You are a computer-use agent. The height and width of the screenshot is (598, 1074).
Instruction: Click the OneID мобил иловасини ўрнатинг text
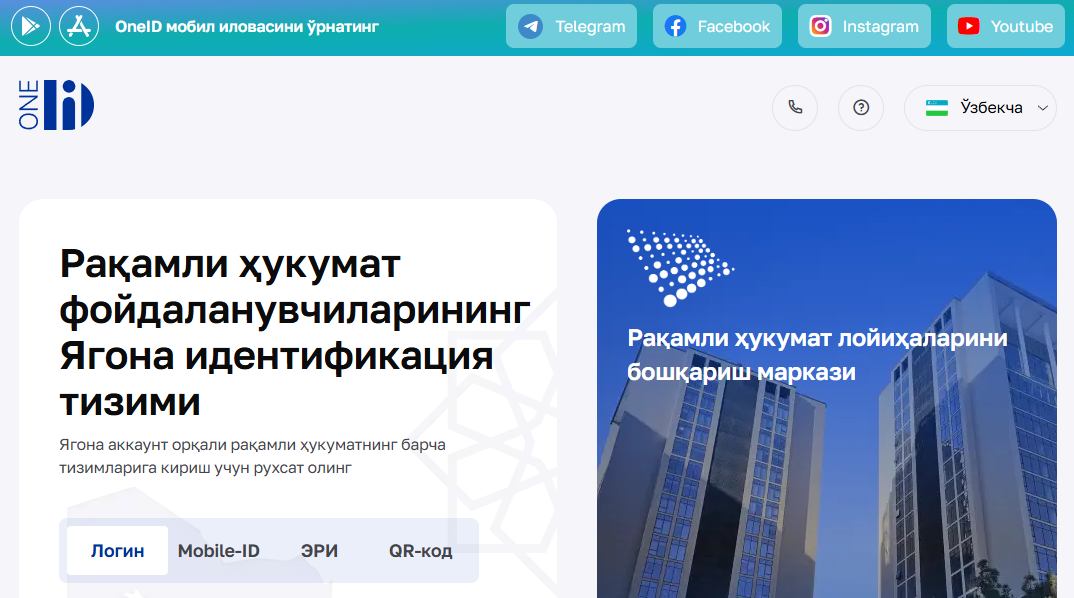247,27
